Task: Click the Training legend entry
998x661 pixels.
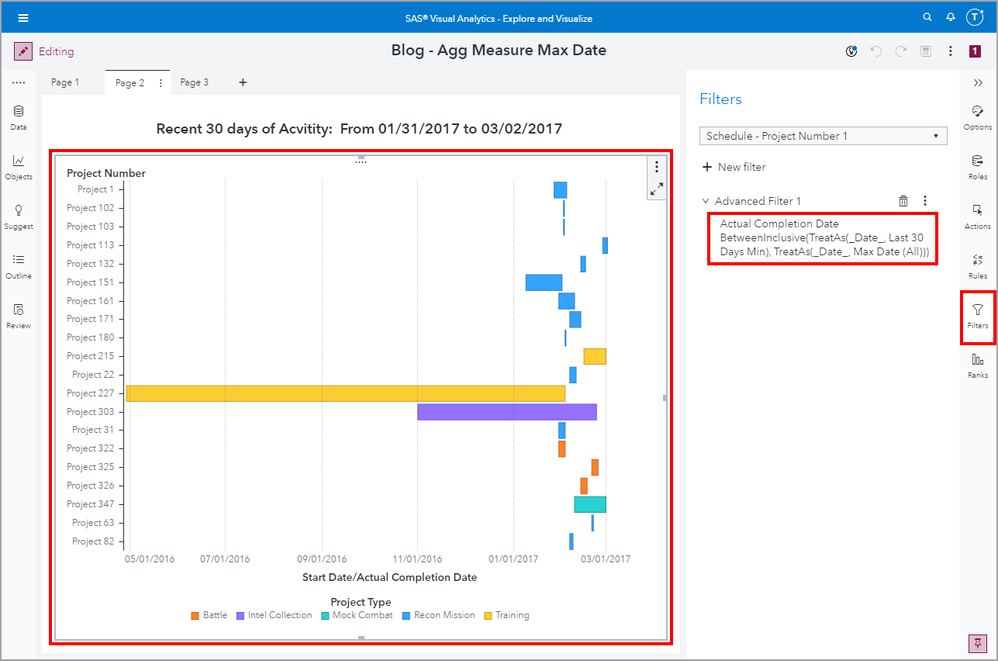Action: tap(507, 615)
